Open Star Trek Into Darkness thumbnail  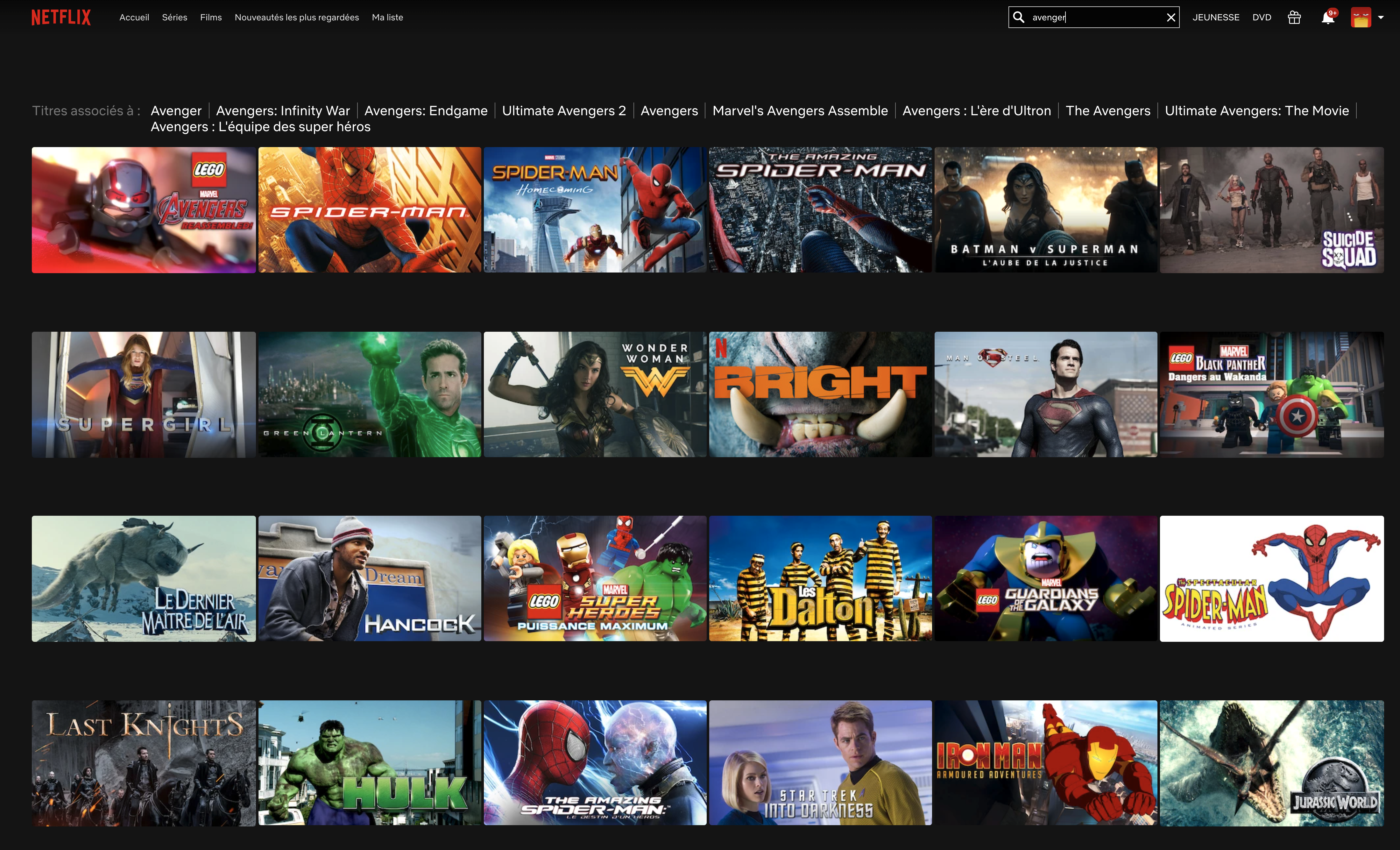click(820, 763)
